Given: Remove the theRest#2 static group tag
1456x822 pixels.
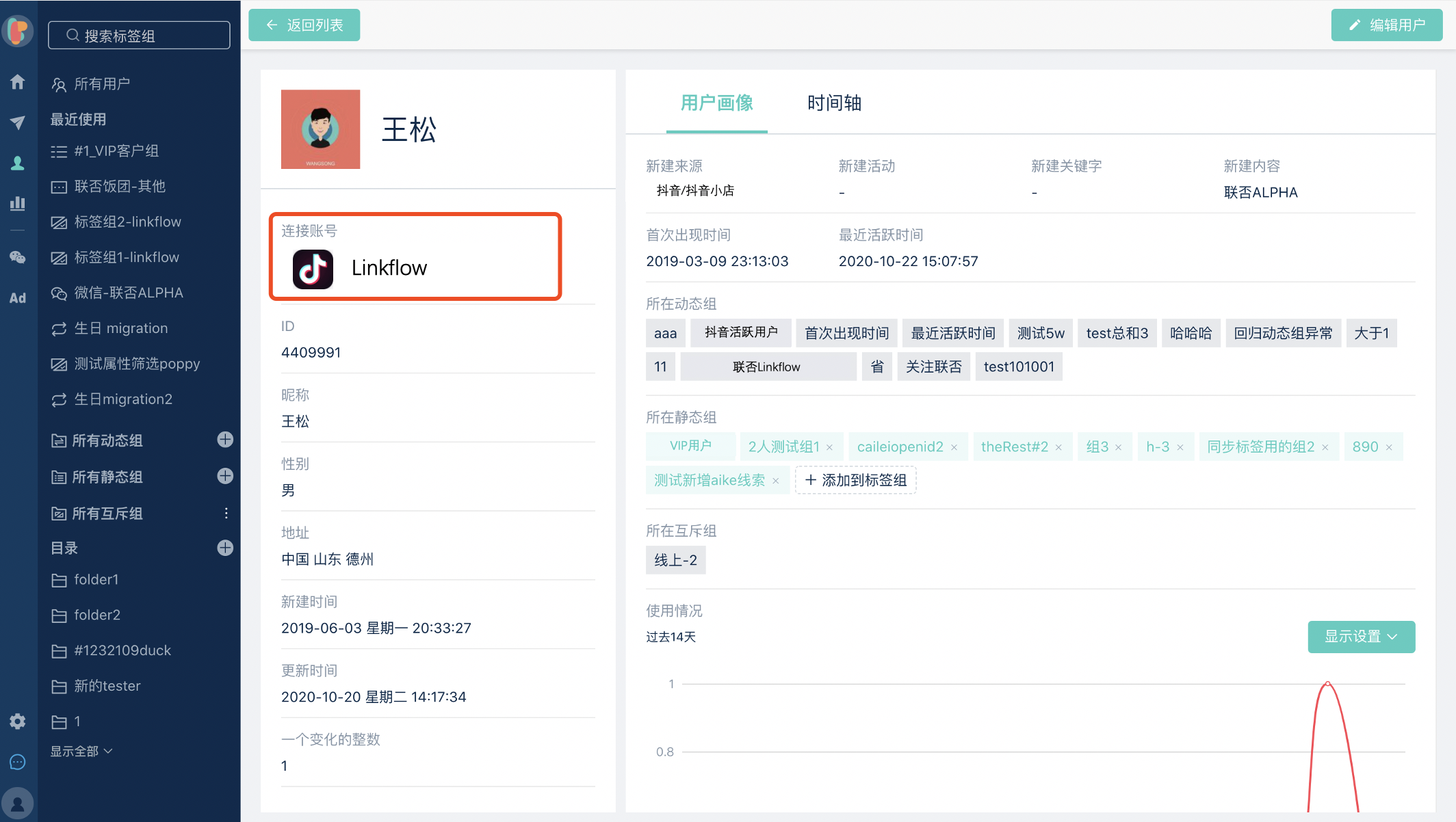Looking at the screenshot, I should coord(1058,447).
